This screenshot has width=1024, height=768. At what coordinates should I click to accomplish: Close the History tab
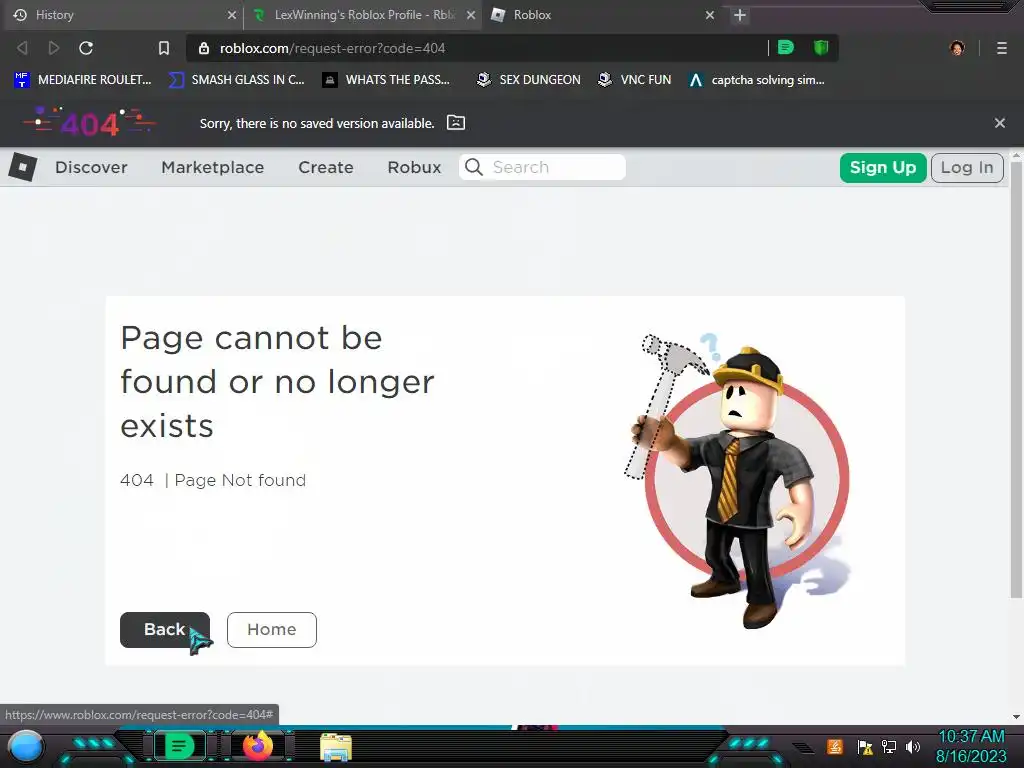(x=231, y=15)
